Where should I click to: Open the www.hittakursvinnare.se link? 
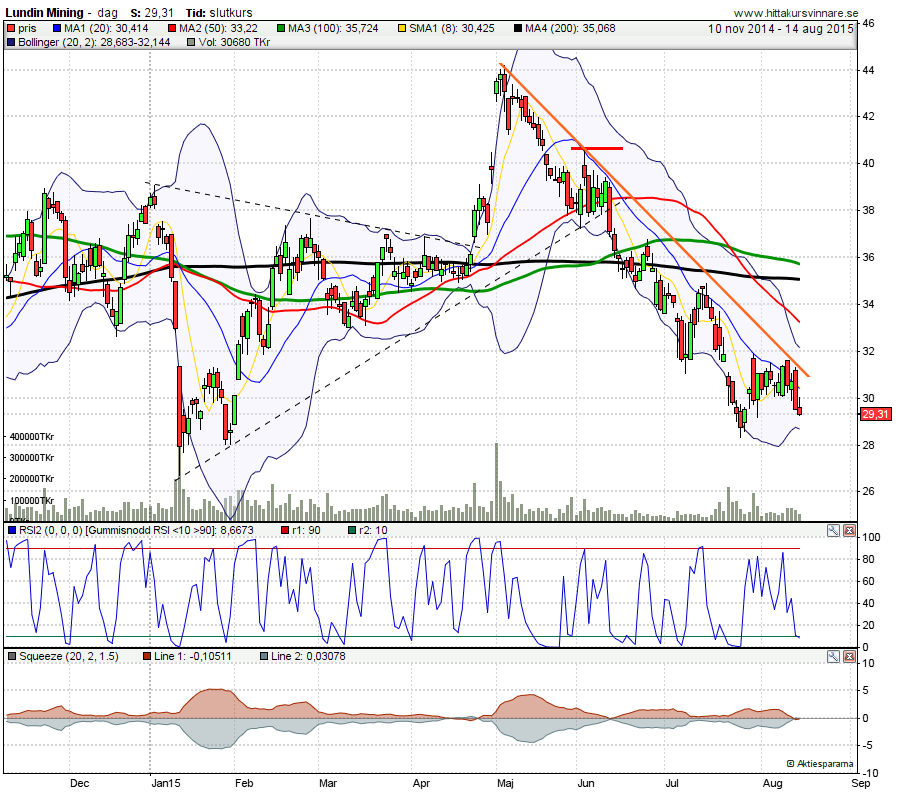796,13
